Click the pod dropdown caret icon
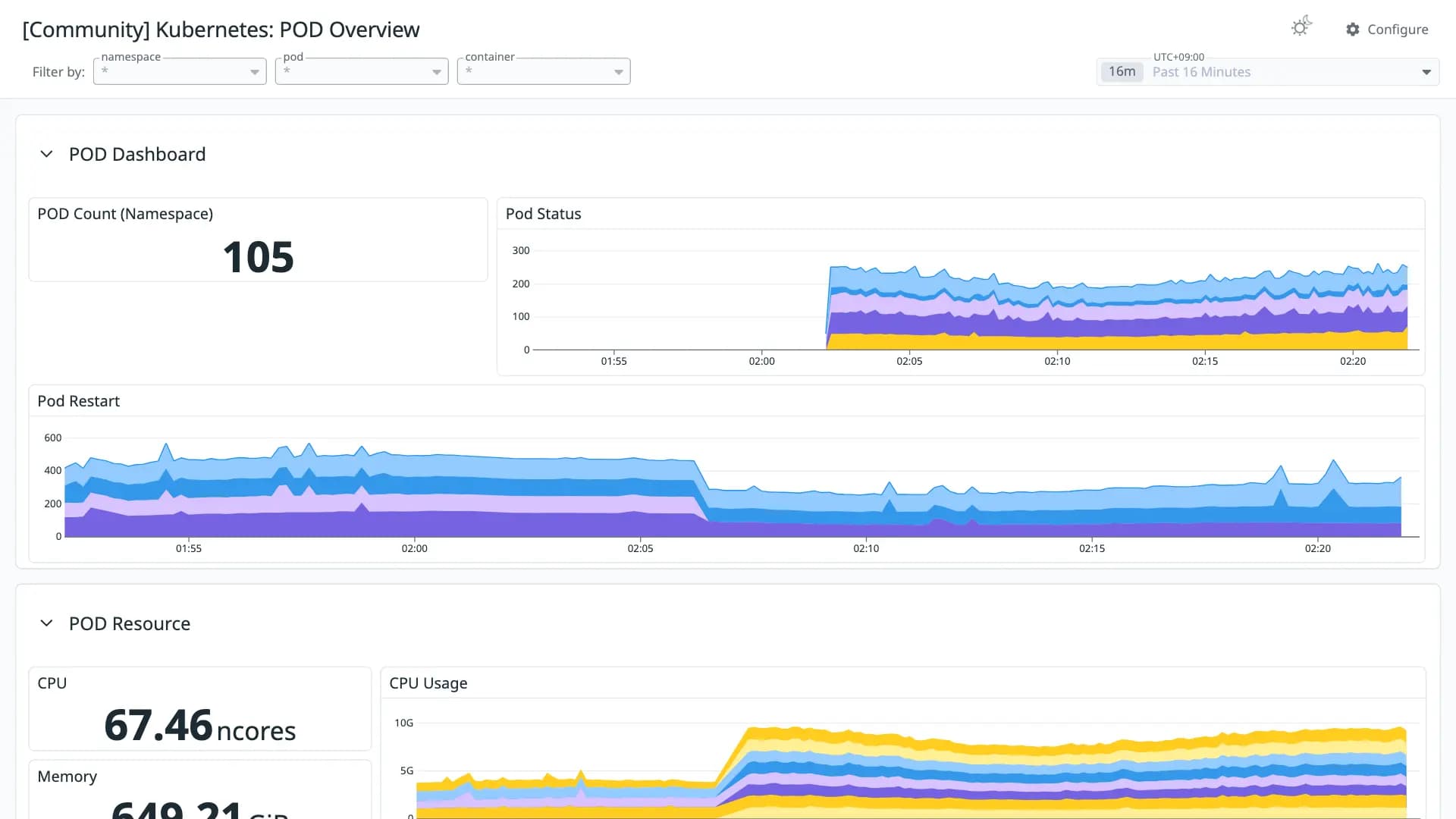This screenshot has width=1456, height=819. [437, 72]
